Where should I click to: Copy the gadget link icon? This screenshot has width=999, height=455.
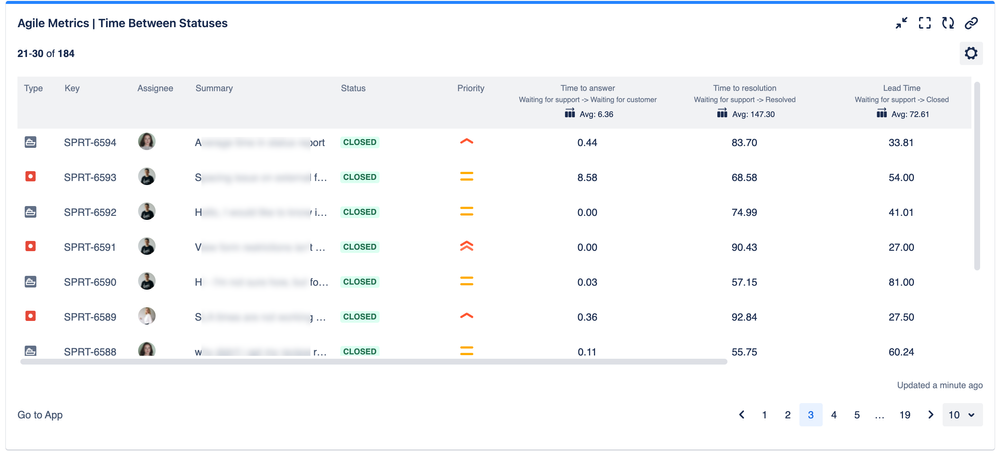point(971,23)
